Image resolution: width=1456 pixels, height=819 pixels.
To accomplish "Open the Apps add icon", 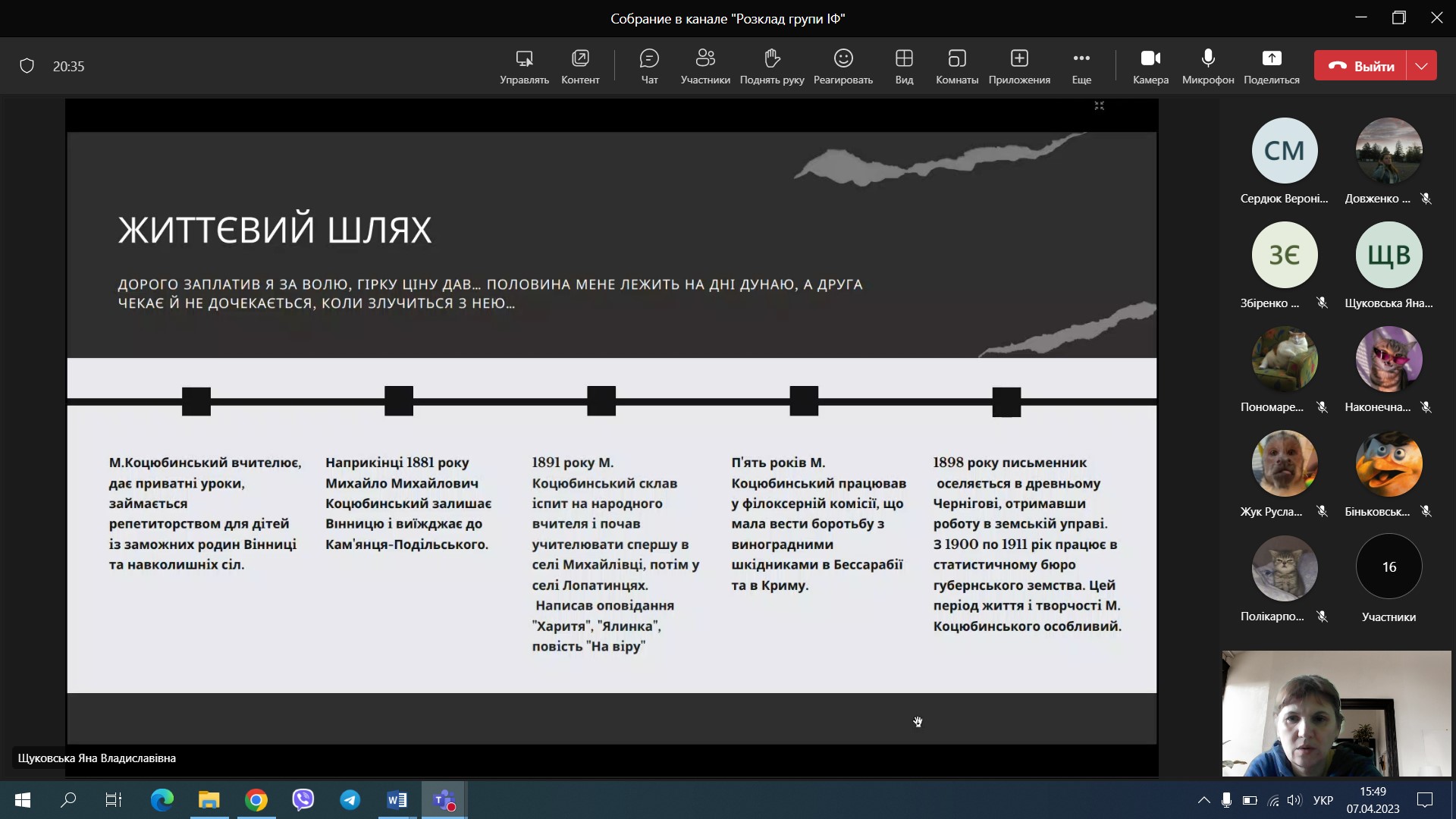I will coord(1018,59).
